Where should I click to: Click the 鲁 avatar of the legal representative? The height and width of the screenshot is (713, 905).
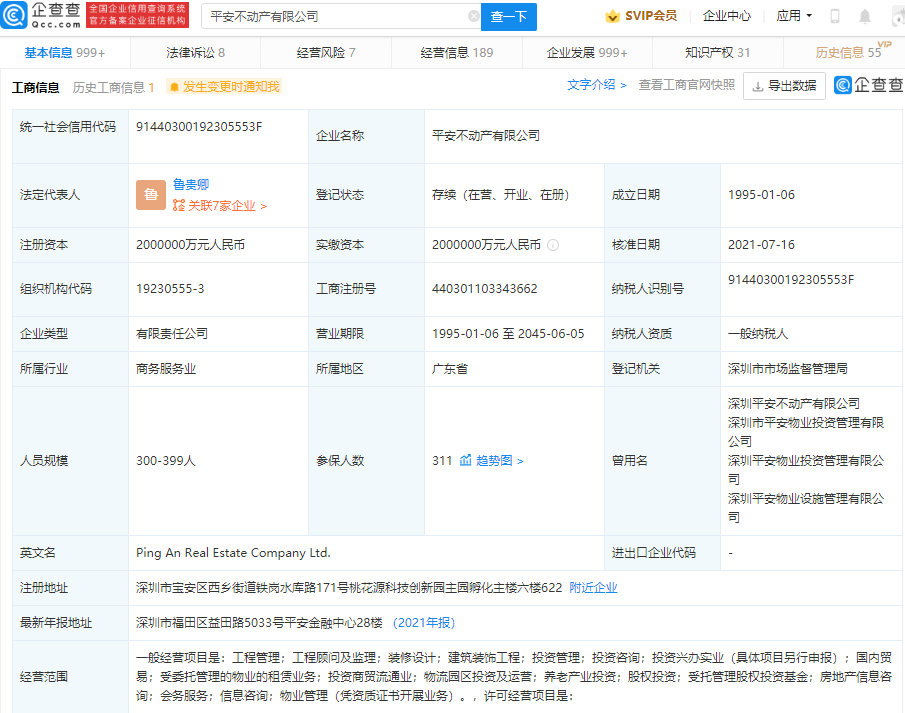[x=151, y=195]
